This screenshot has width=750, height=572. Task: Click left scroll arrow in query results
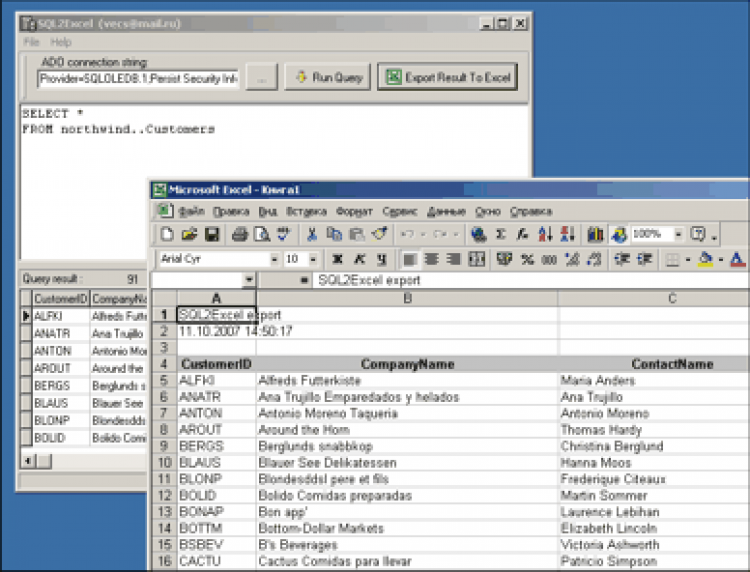(x=28, y=461)
